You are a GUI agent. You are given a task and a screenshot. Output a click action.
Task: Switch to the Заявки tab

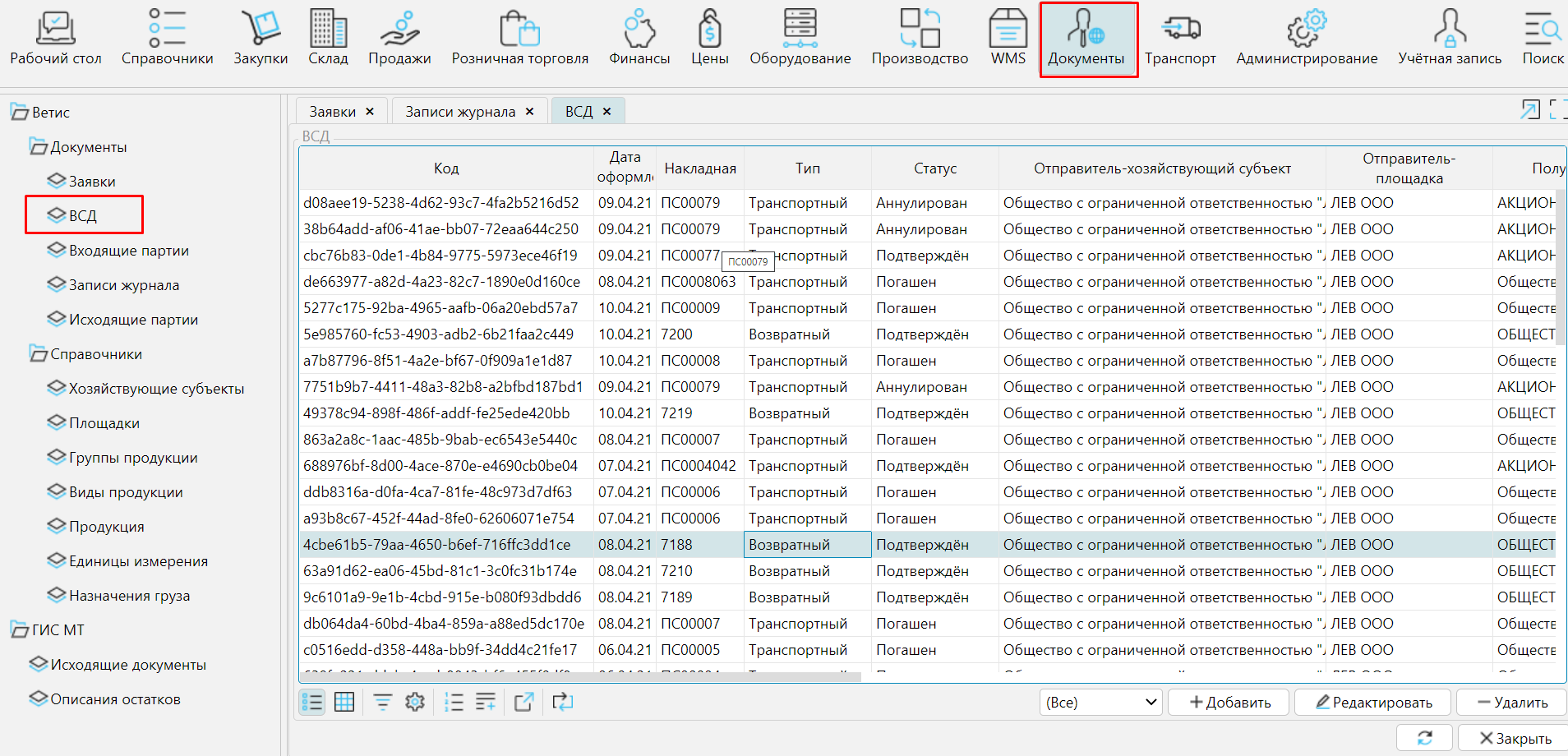(x=332, y=112)
